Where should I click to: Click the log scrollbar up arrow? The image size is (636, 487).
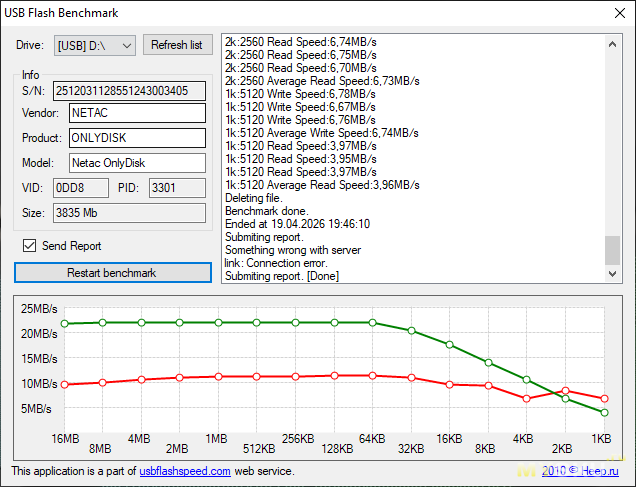(x=612, y=43)
